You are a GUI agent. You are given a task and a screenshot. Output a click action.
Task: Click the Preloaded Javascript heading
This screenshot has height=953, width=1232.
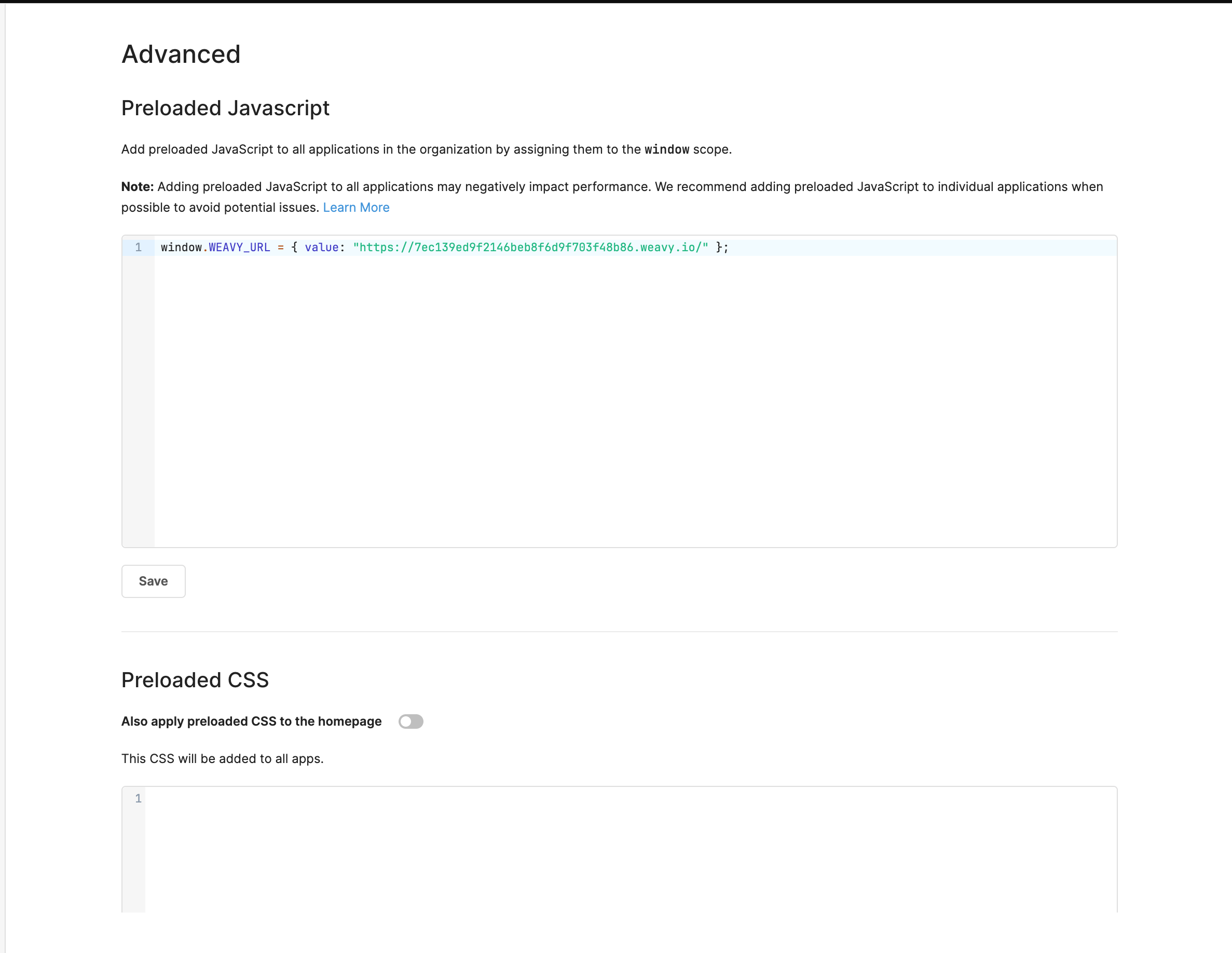click(225, 108)
